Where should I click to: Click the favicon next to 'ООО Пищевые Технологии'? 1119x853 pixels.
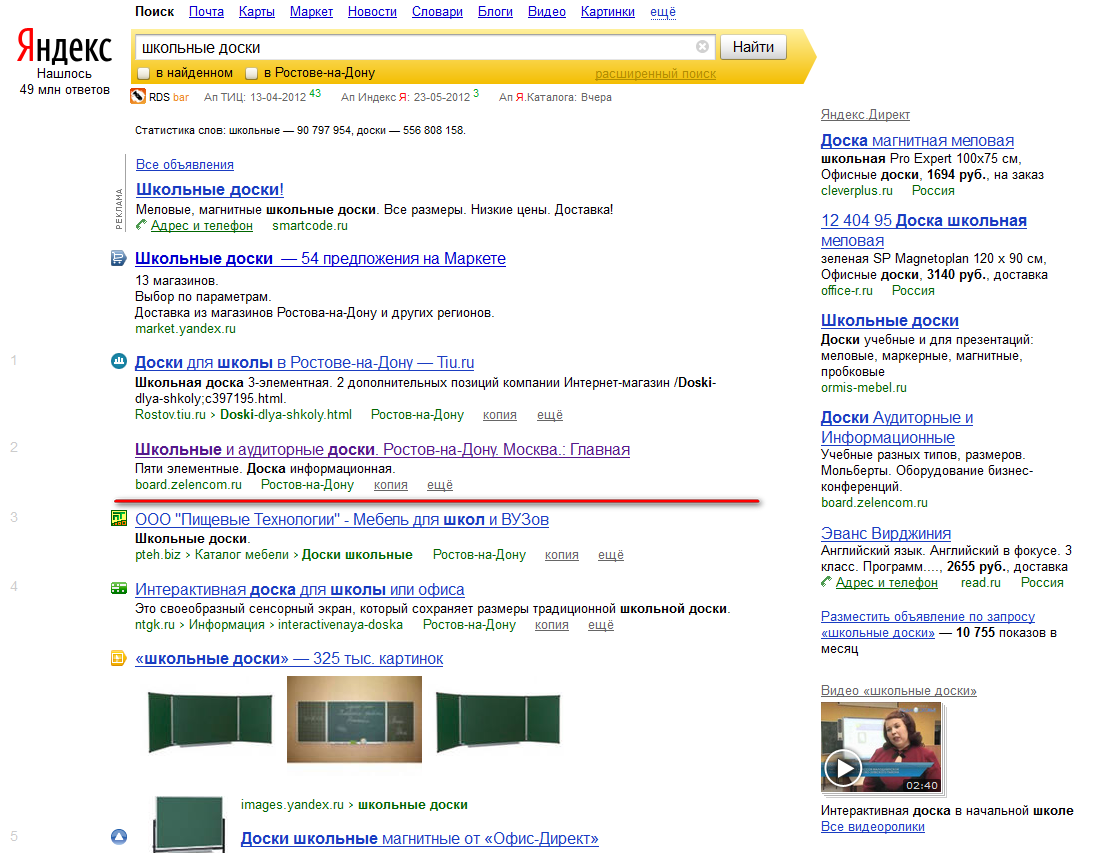(x=118, y=518)
